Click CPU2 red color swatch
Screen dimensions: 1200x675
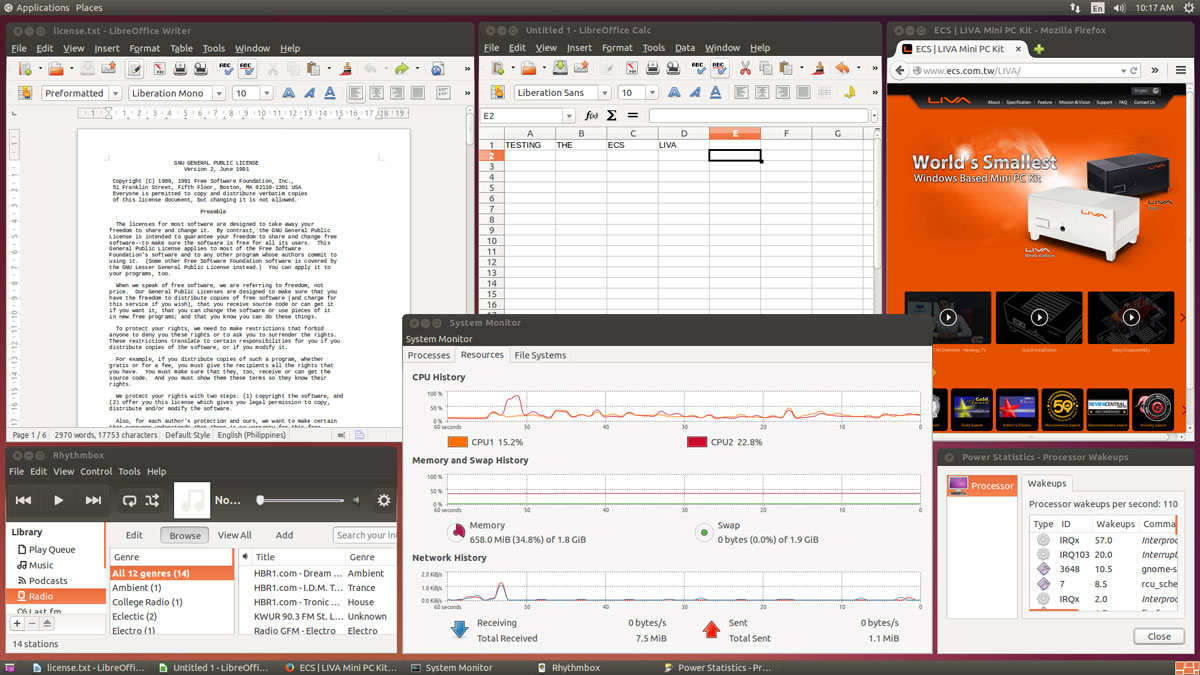[697, 442]
